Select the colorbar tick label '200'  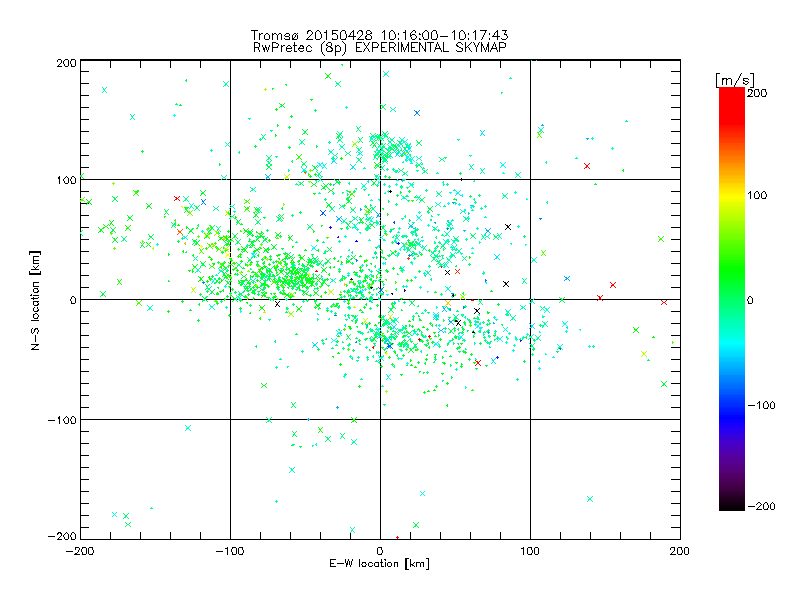[757, 93]
